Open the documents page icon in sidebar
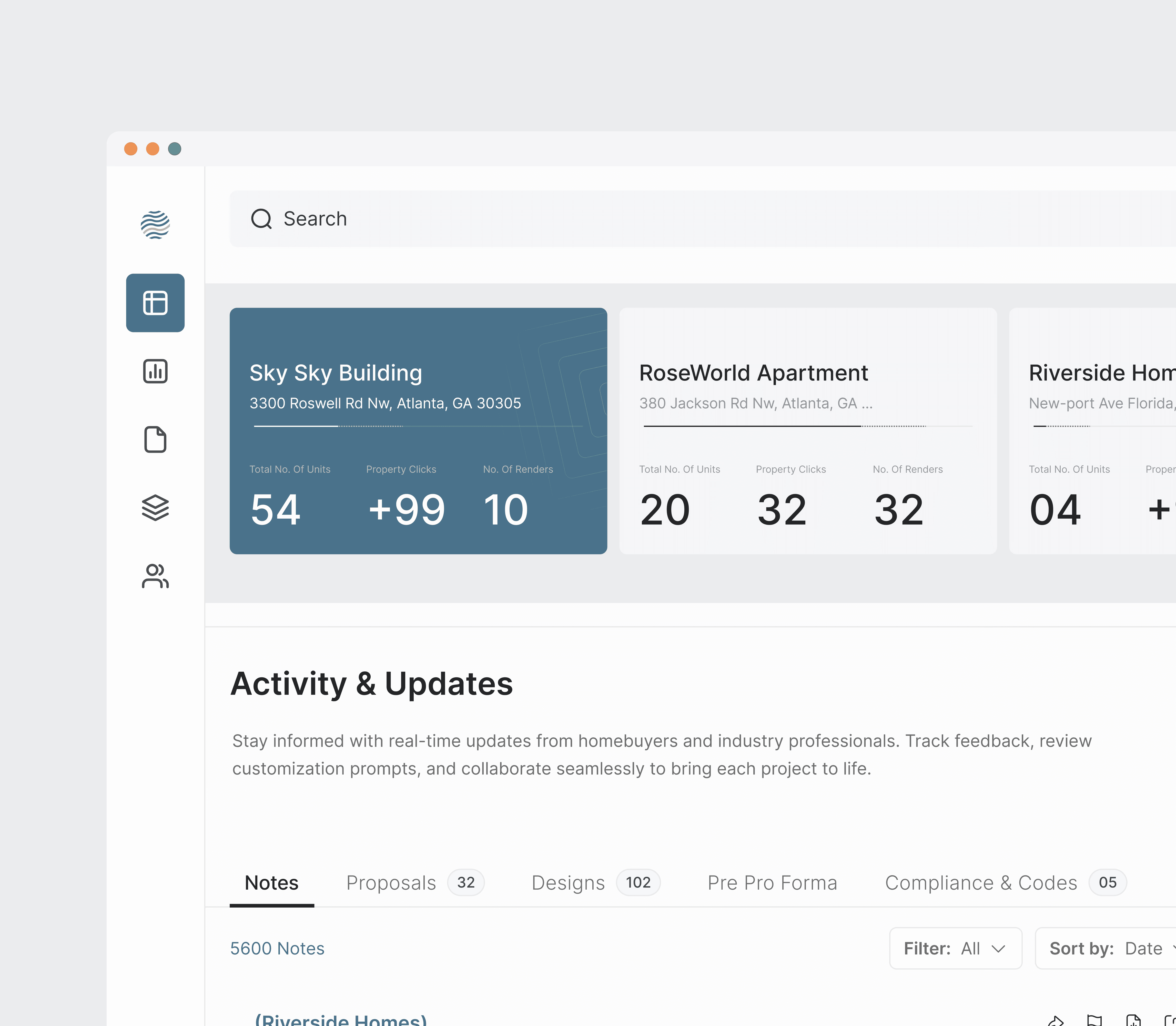 point(155,440)
